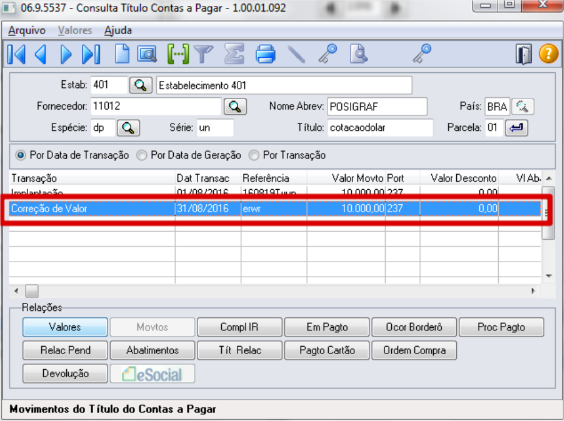The image size is (564, 421).
Task: Click the Em Pagto button
Action: pyautogui.click(x=327, y=327)
